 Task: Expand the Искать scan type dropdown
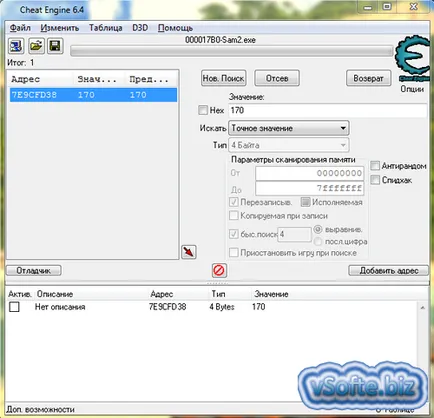289,128
